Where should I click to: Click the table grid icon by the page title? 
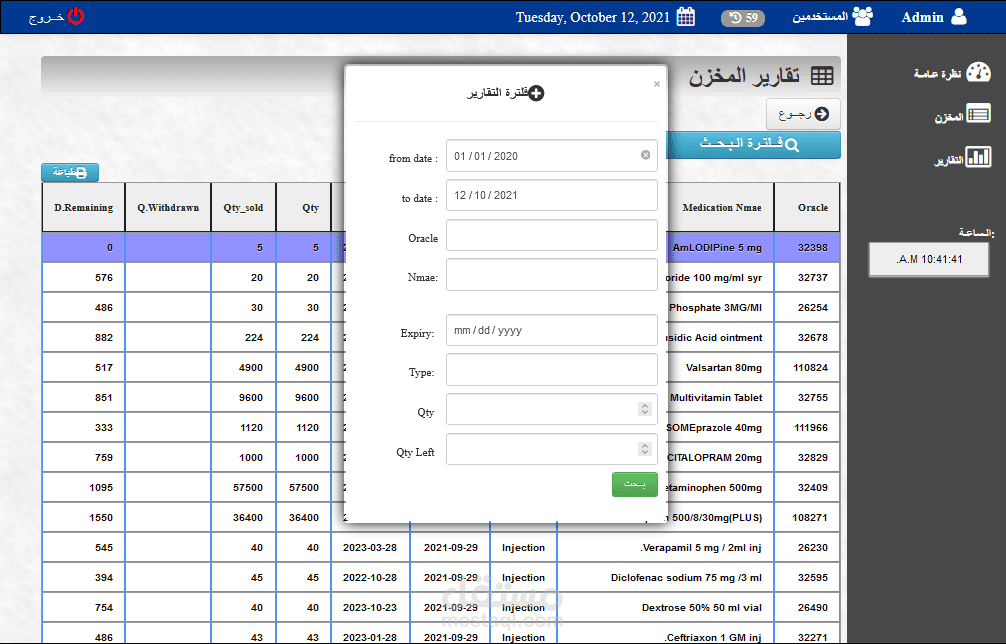pos(822,76)
